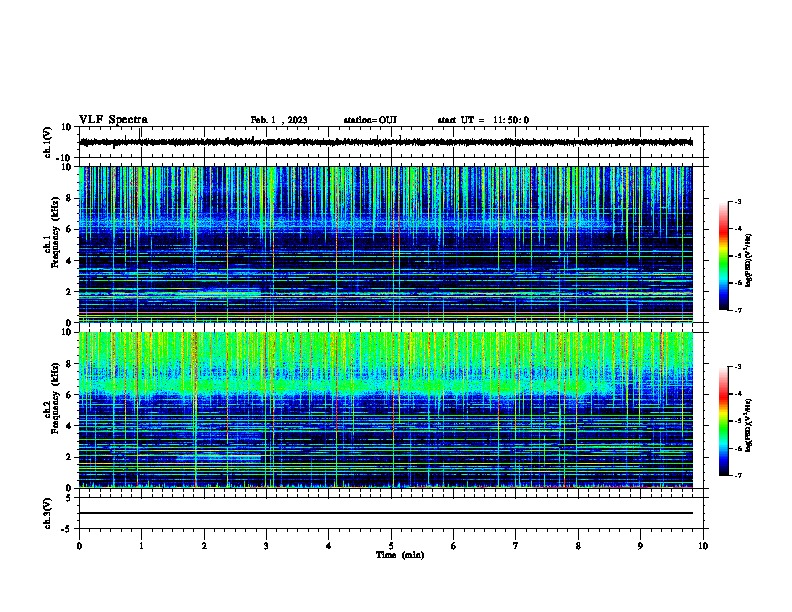Click time axis tick label "0"
The height and width of the screenshot is (612, 792).
pyautogui.click(x=79, y=546)
